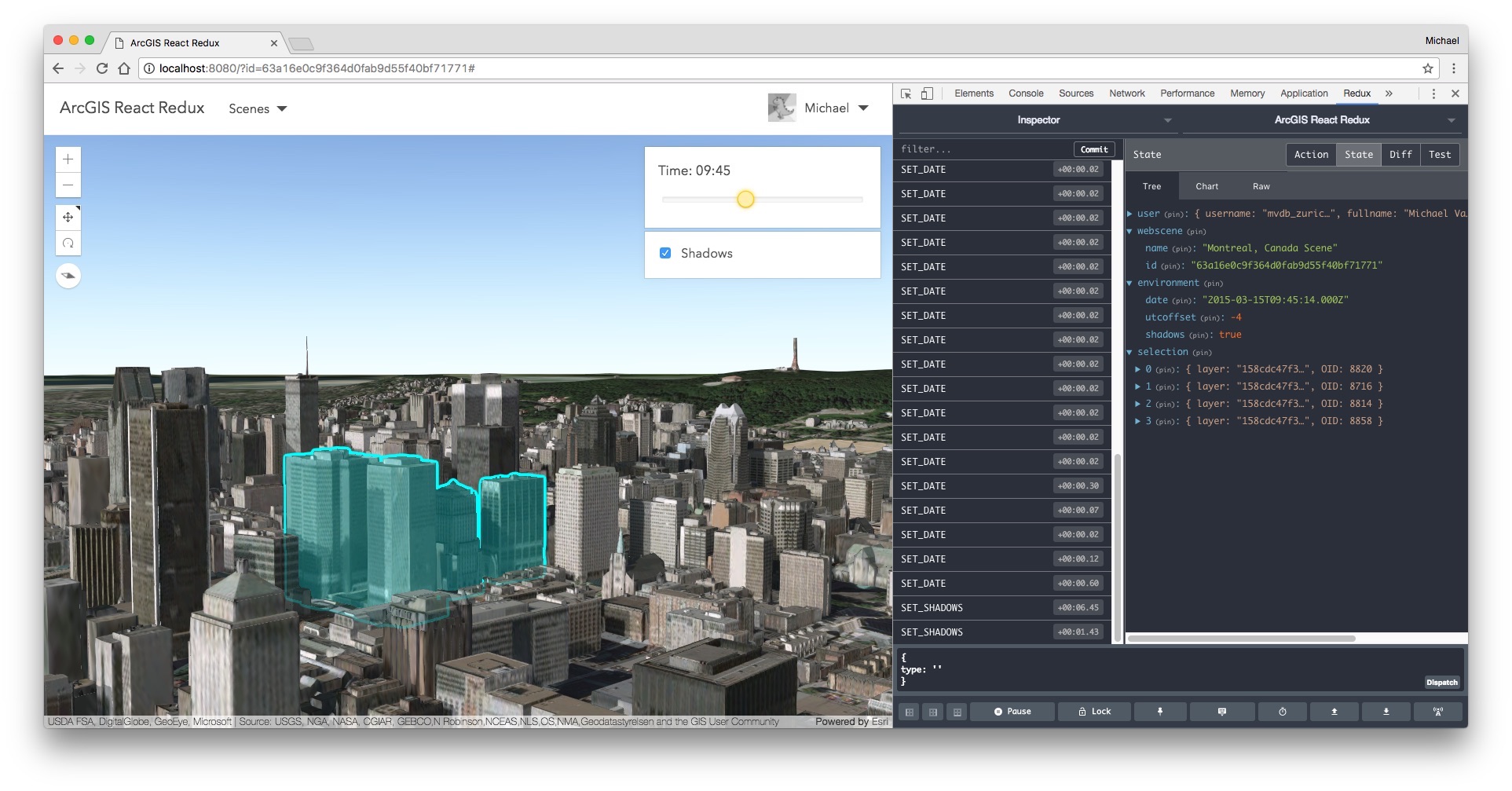Click the Dispatch button
This screenshot has width=1512, height=791.
1442,683
